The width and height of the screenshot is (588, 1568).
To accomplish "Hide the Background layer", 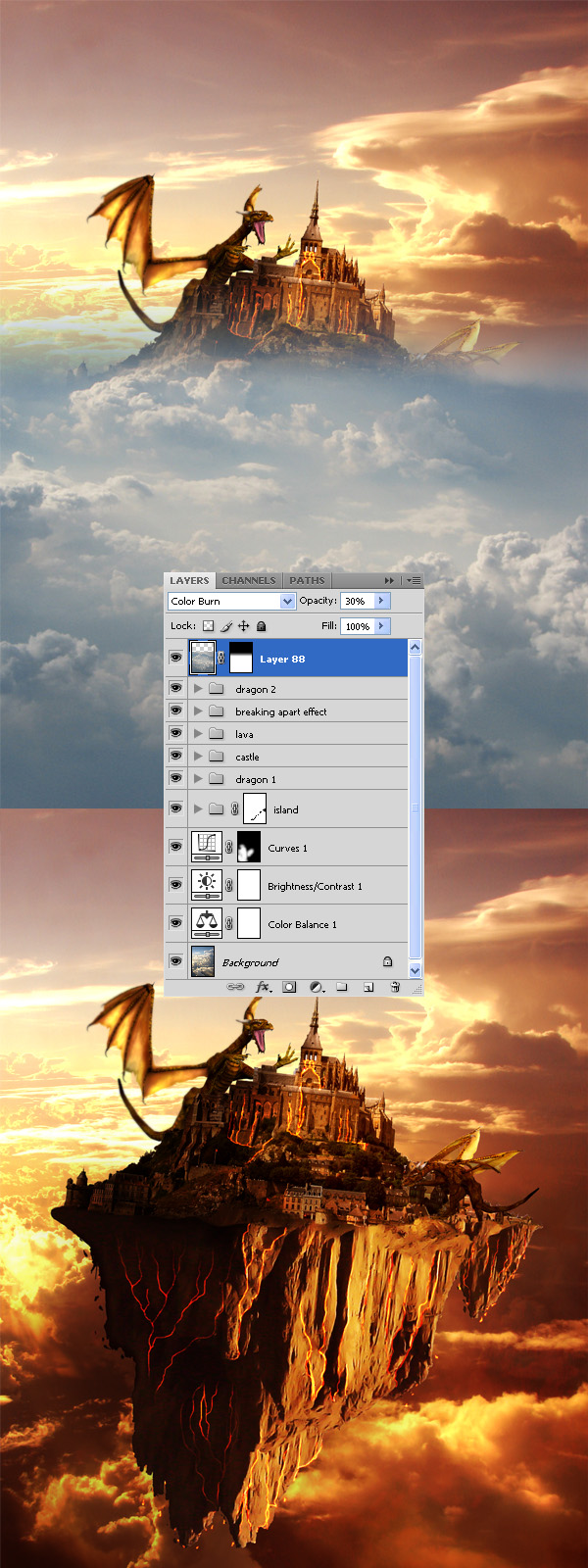I will (x=176, y=961).
